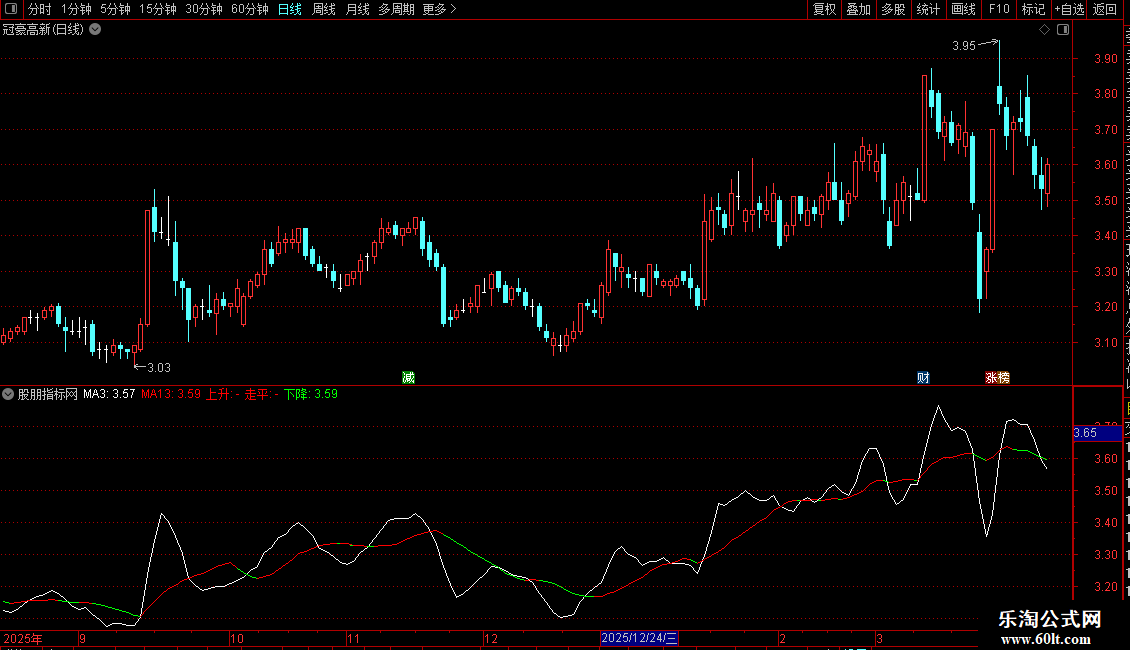Click the panel layout icon at top-left
Image resolution: width=1130 pixels, height=650 pixels.
coord(11,9)
